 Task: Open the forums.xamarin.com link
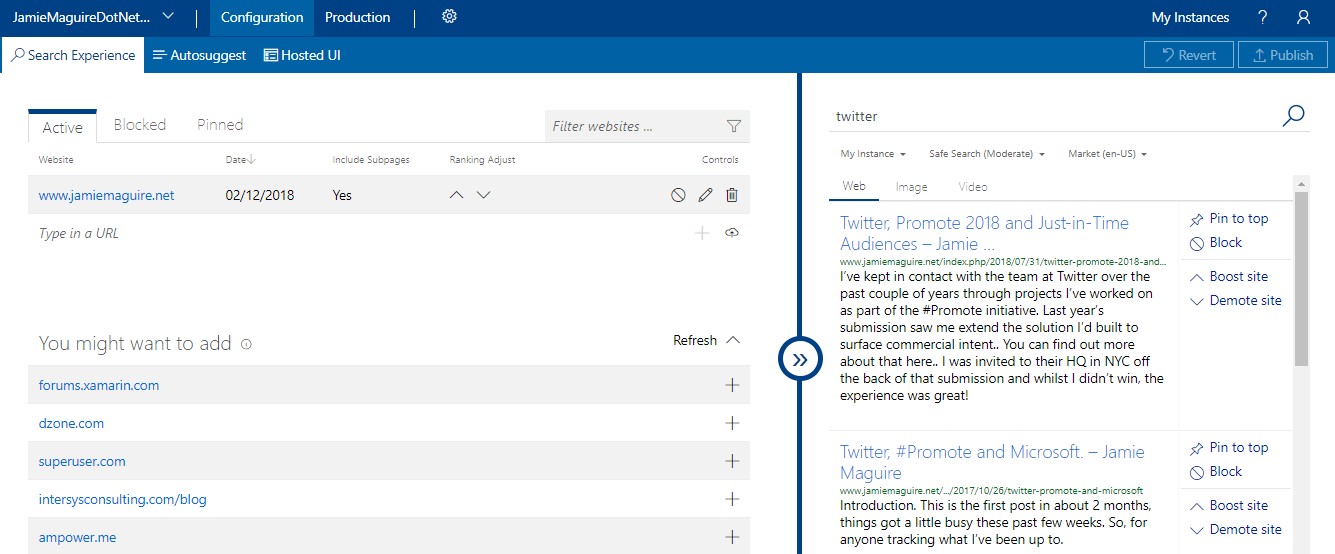(x=99, y=385)
